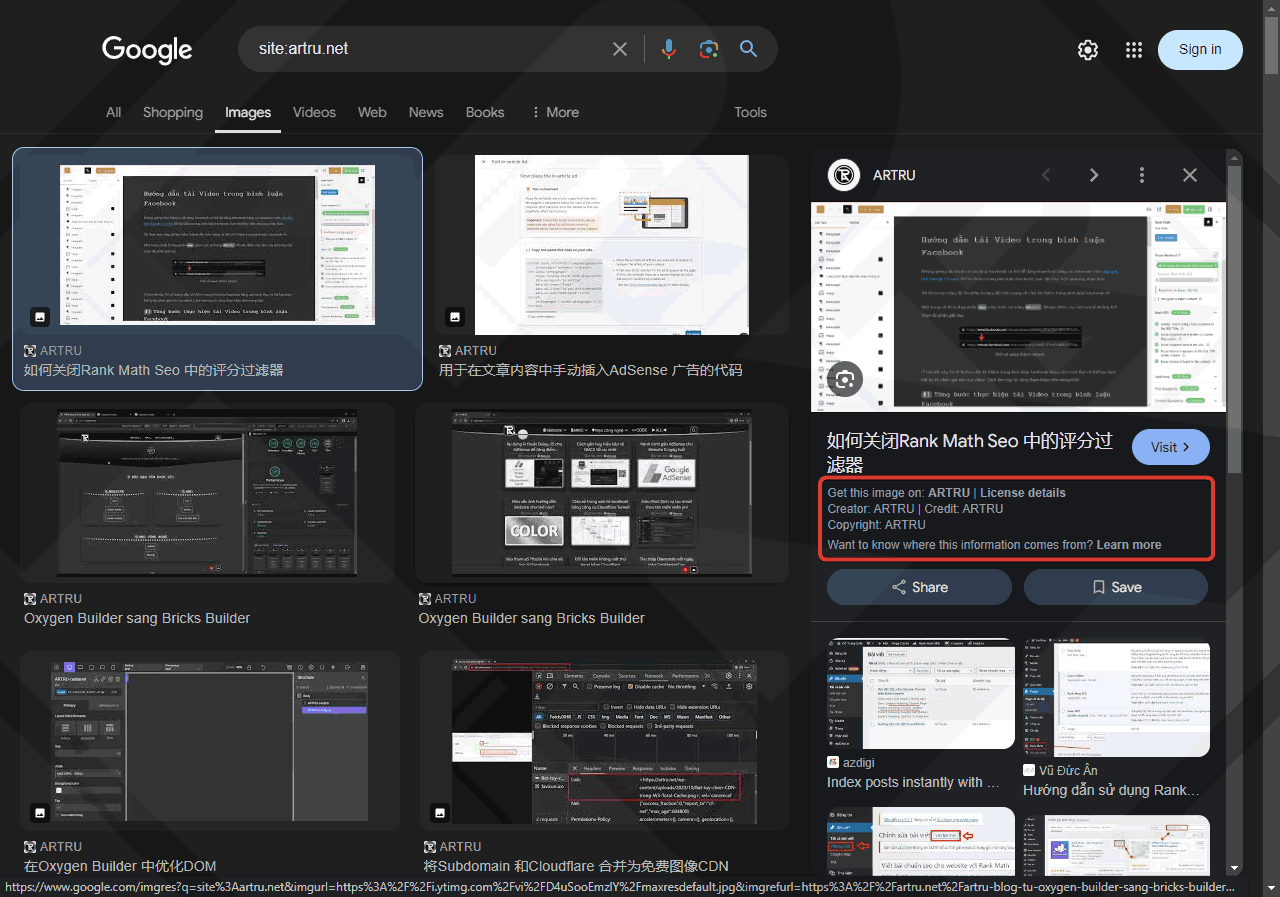Click the ARTRU name in preview header
Image resolution: width=1280 pixels, height=897 pixels.
(x=894, y=175)
